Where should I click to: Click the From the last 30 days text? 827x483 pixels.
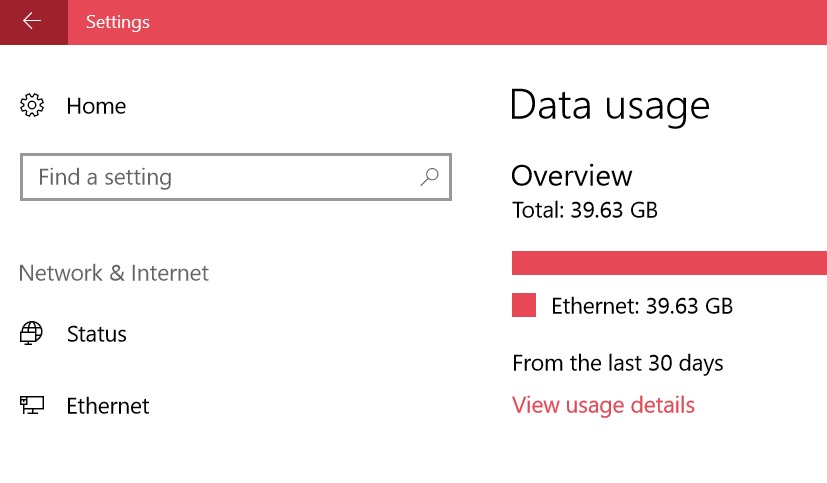coord(618,363)
